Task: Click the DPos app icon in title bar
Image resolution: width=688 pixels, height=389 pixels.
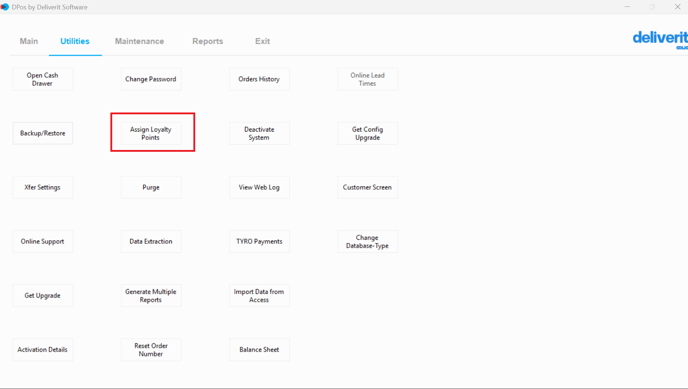Action: click(x=4, y=7)
